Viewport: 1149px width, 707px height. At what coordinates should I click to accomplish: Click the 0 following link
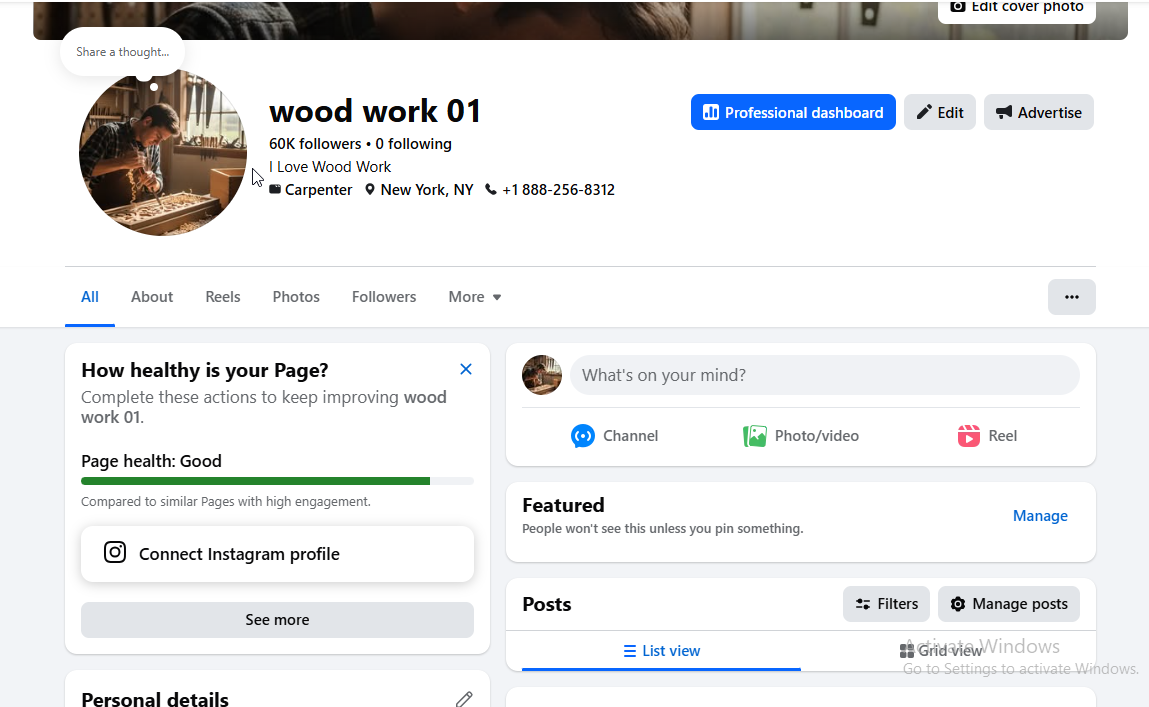(x=413, y=144)
